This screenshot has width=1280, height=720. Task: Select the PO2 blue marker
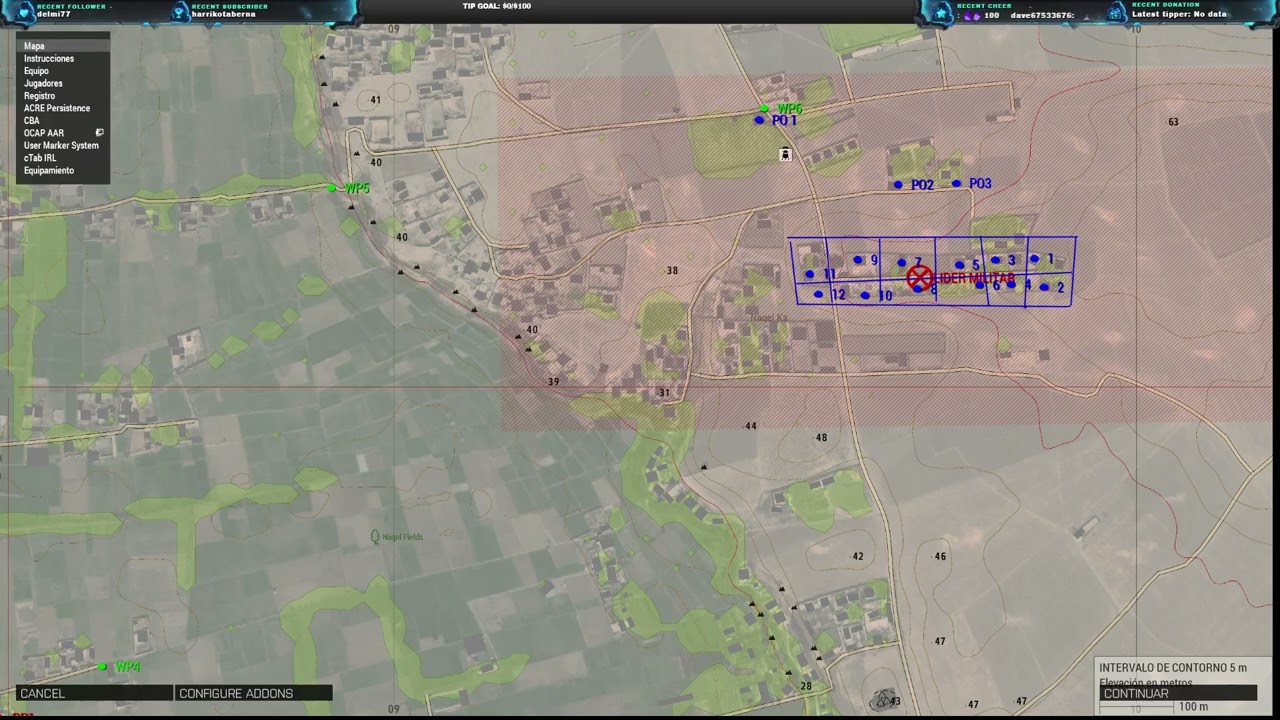tap(898, 185)
